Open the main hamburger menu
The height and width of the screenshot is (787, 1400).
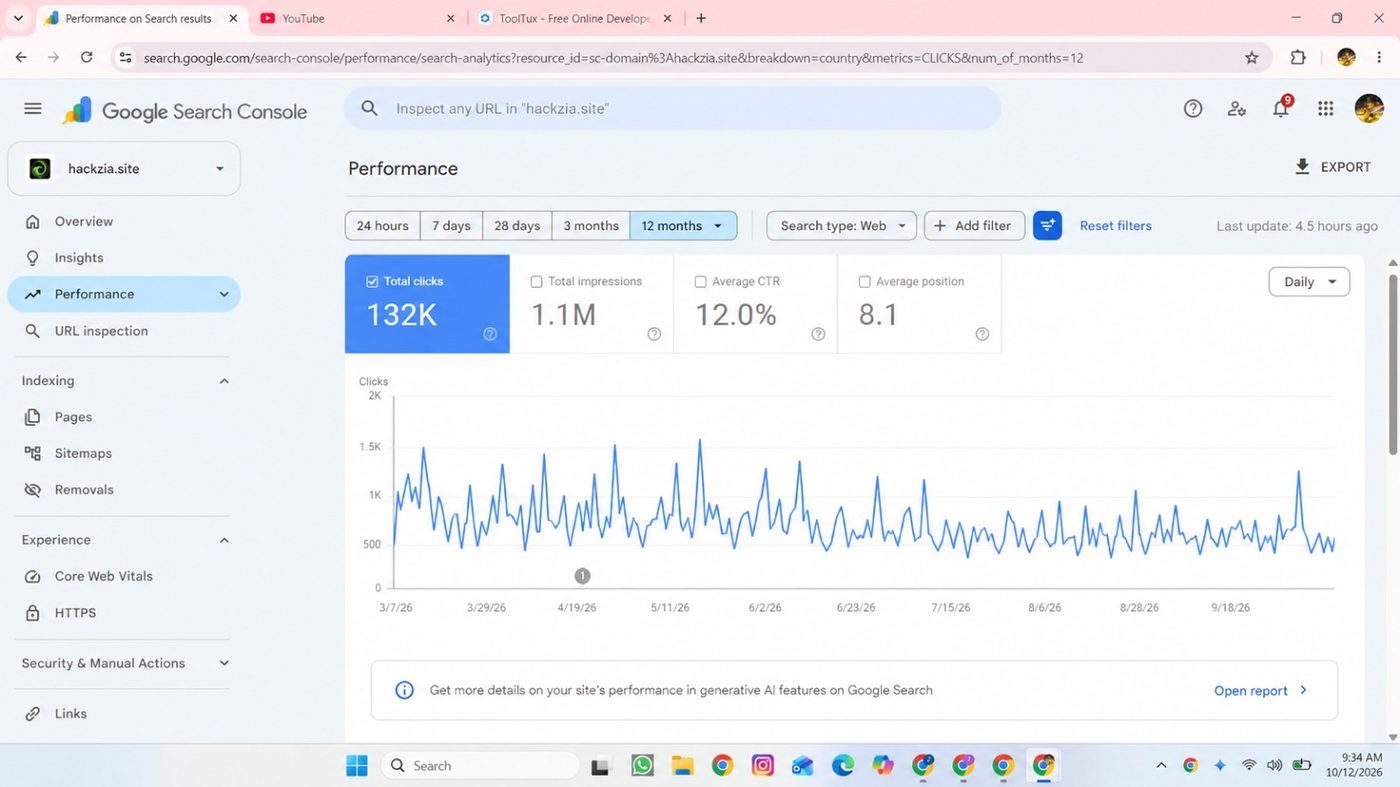[33, 109]
